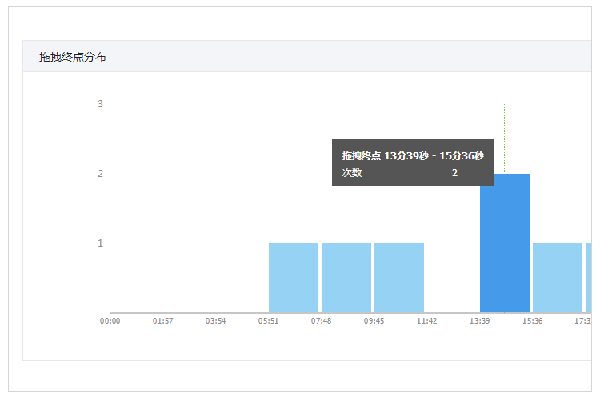
Task: Click the 11:42 x-axis label
Action: (427, 321)
